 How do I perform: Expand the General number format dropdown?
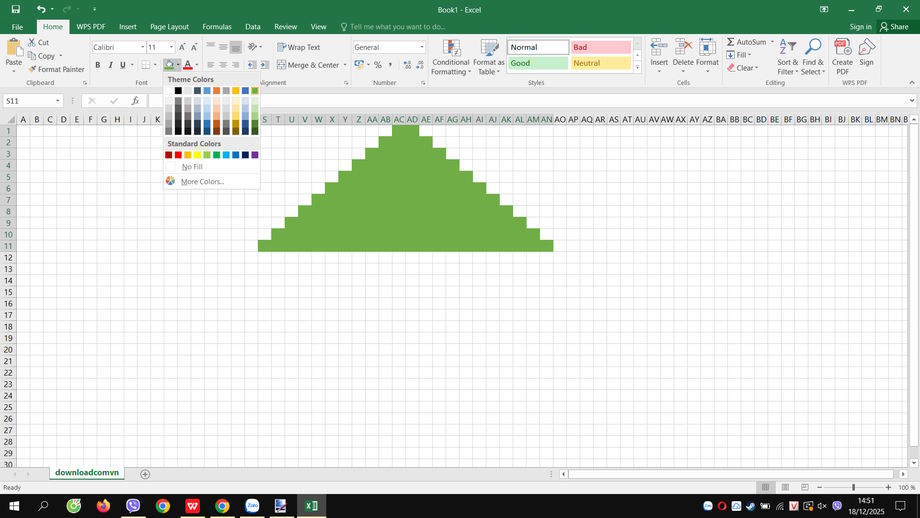pos(422,47)
